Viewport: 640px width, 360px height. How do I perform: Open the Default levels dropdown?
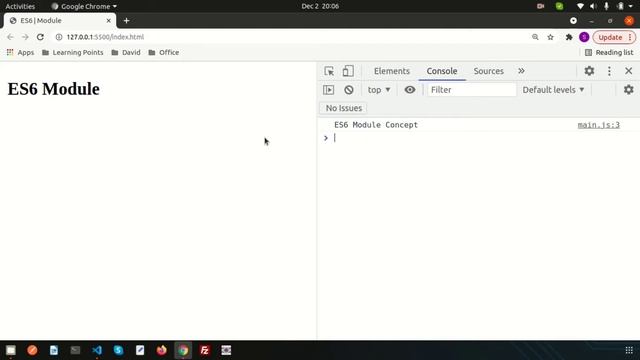coord(553,90)
